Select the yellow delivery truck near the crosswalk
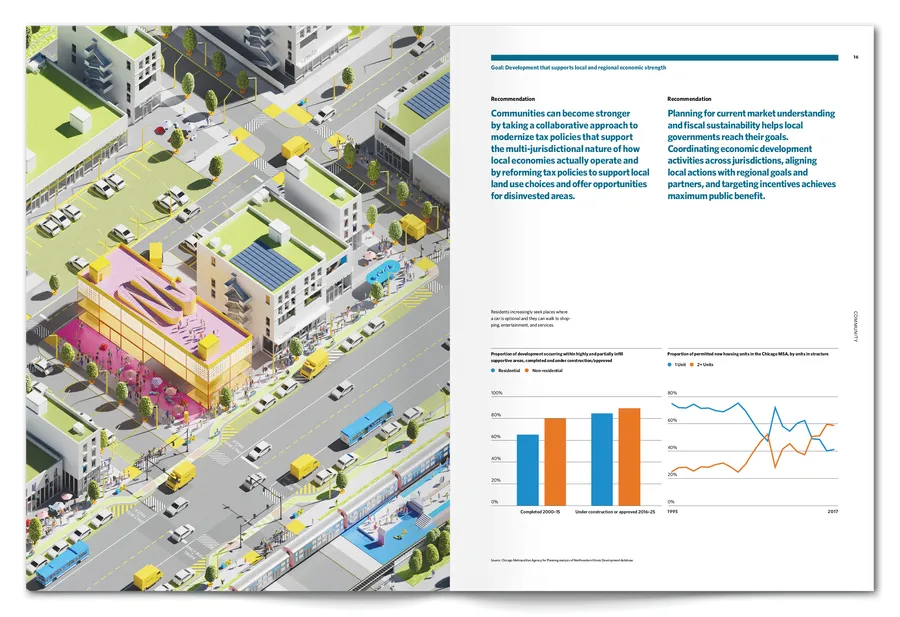This screenshot has height=617, width=900. pyautogui.click(x=181, y=474)
